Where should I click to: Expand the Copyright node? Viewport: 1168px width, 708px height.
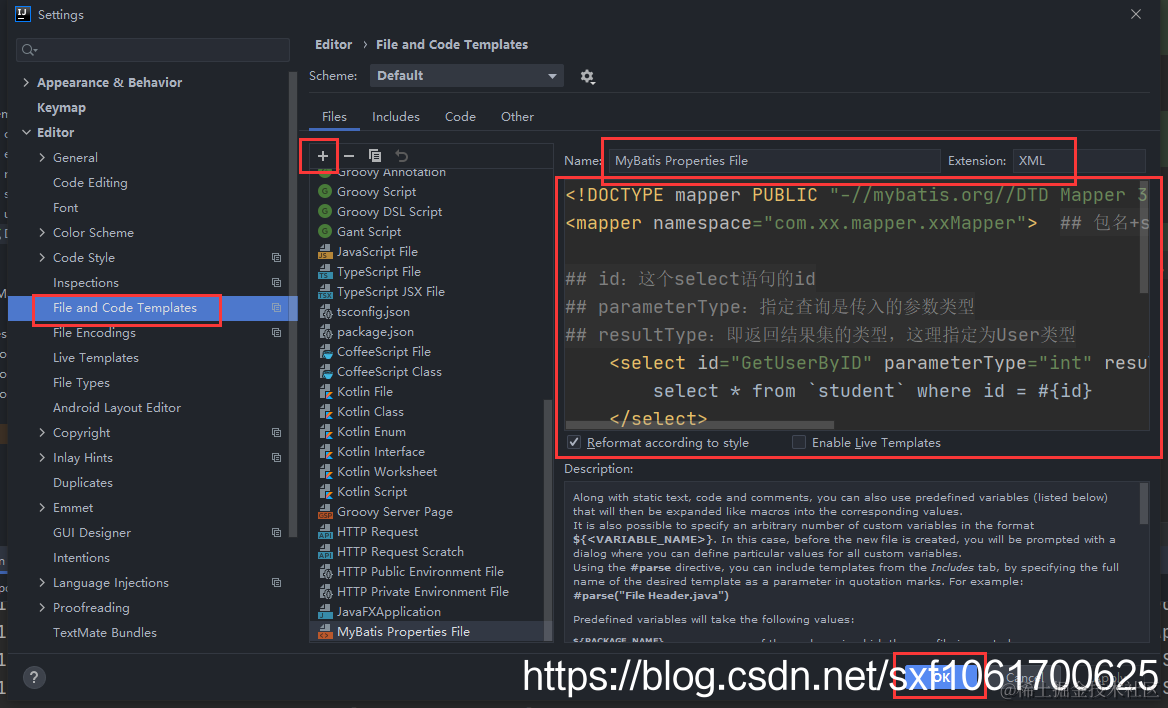click(42, 433)
